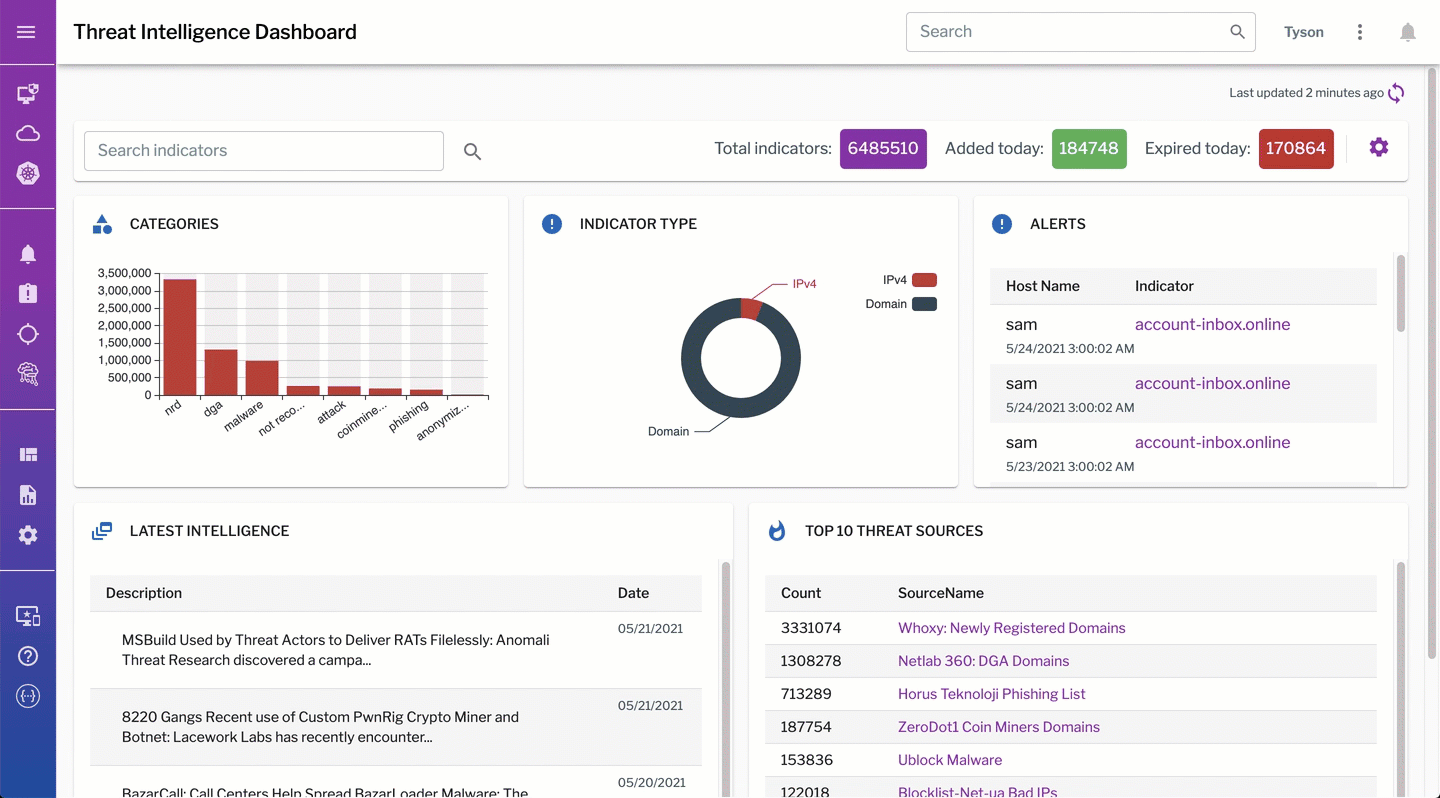Click the Last updated 2 minutes ago text

(1306, 93)
